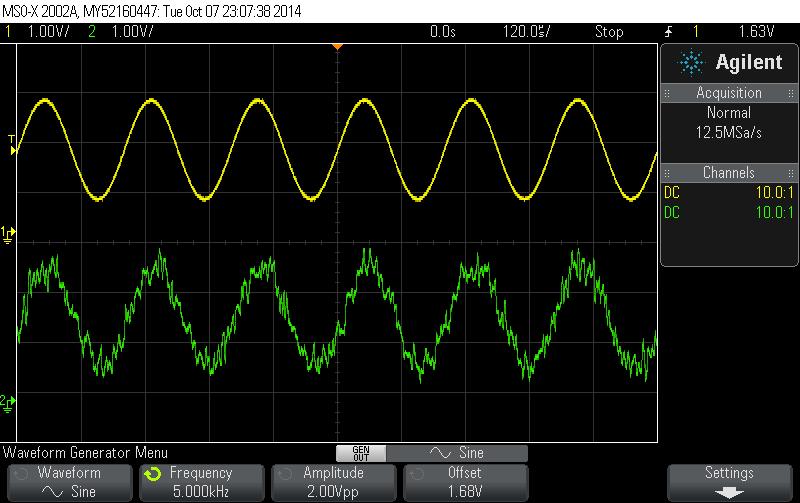Viewport: 800px width, 503px height.
Task: Click the trigger level T marker
Action: pos(12,144)
